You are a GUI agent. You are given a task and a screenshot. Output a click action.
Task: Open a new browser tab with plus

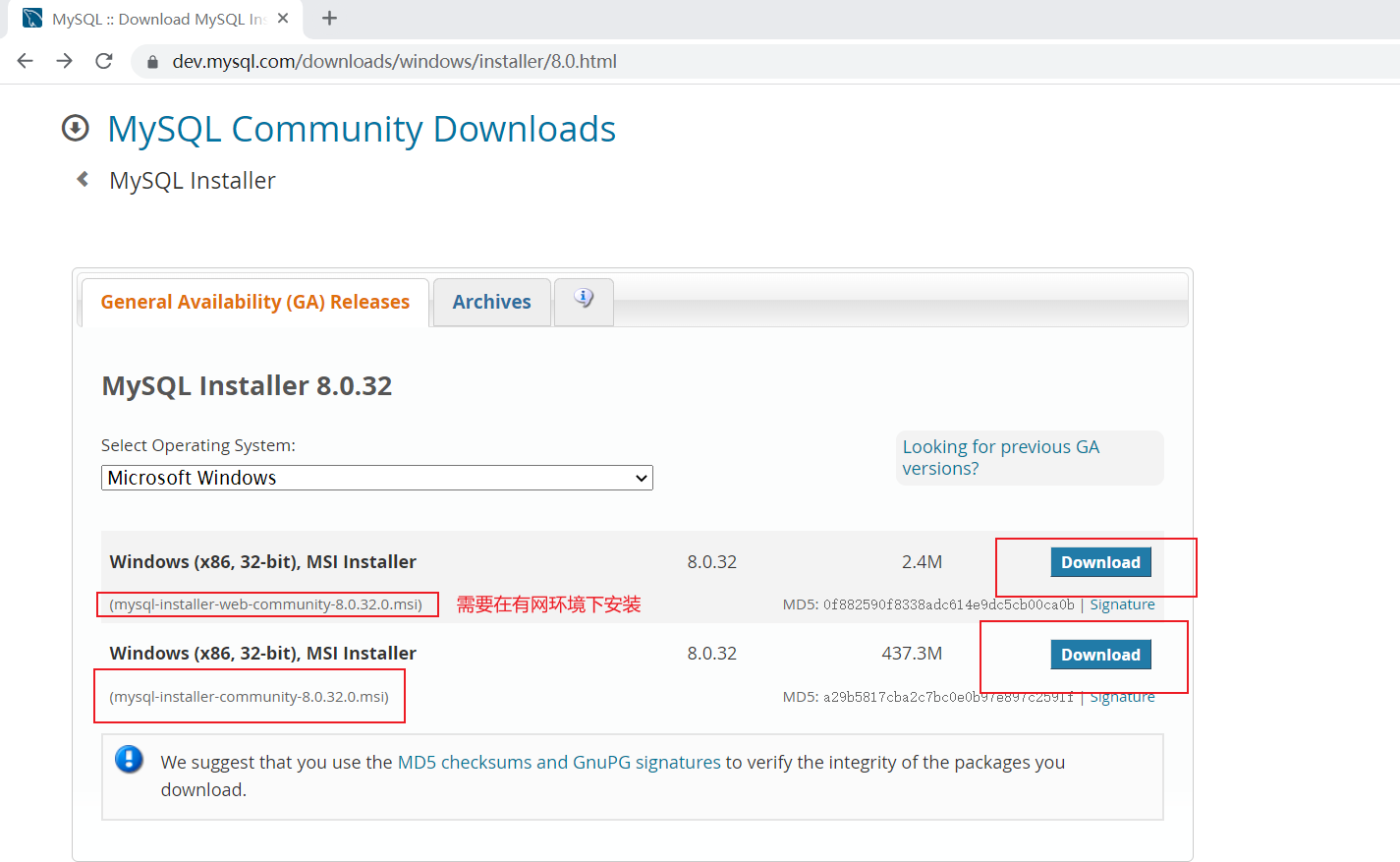point(329,19)
